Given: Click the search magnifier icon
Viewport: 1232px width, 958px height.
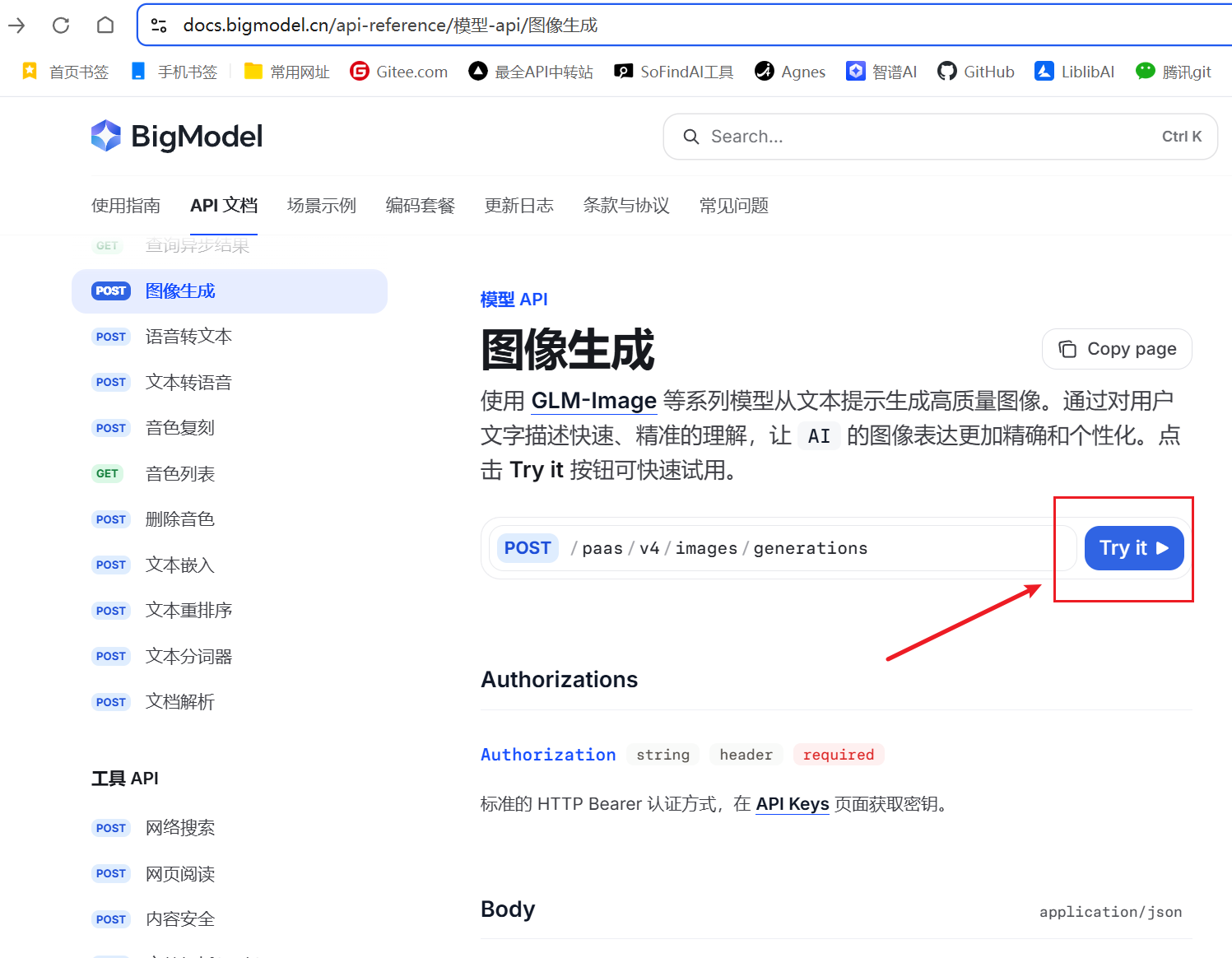Looking at the screenshot, I should pyautogui.click(x=691, y=137).
